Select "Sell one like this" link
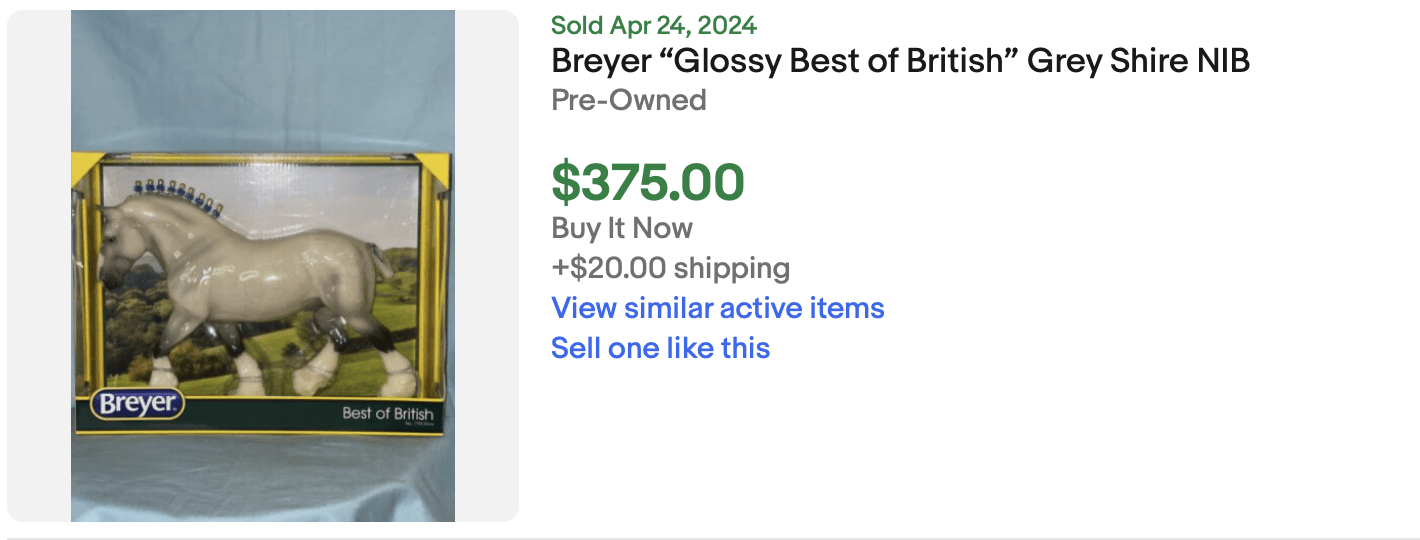This screenshot has width=1420, height=540. (x=660, y=348)
